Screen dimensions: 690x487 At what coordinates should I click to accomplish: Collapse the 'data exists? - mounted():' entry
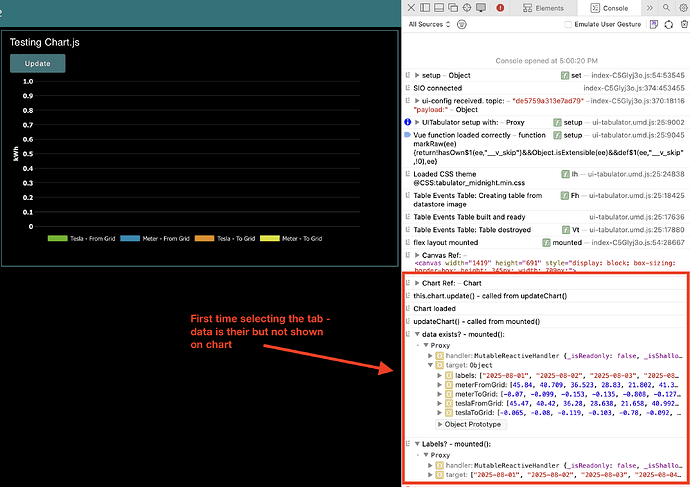pos(417,334)
